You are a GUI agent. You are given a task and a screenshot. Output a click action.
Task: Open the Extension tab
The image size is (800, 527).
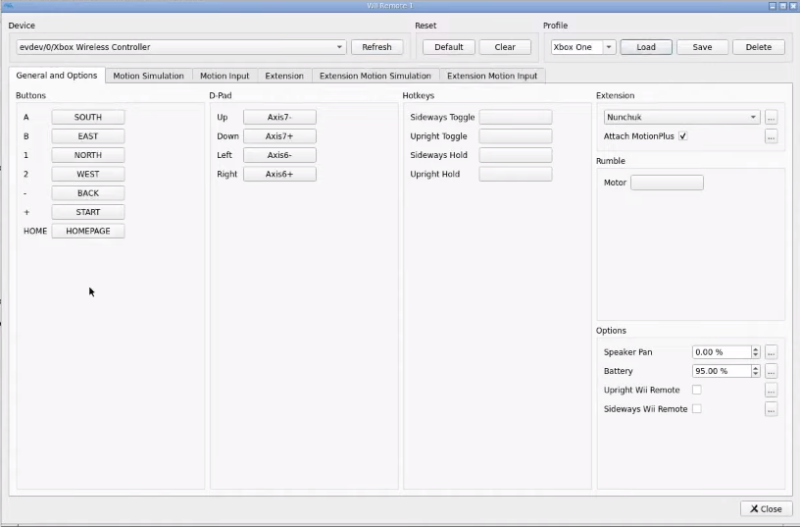pyautogui.click(x=284, y=76)
